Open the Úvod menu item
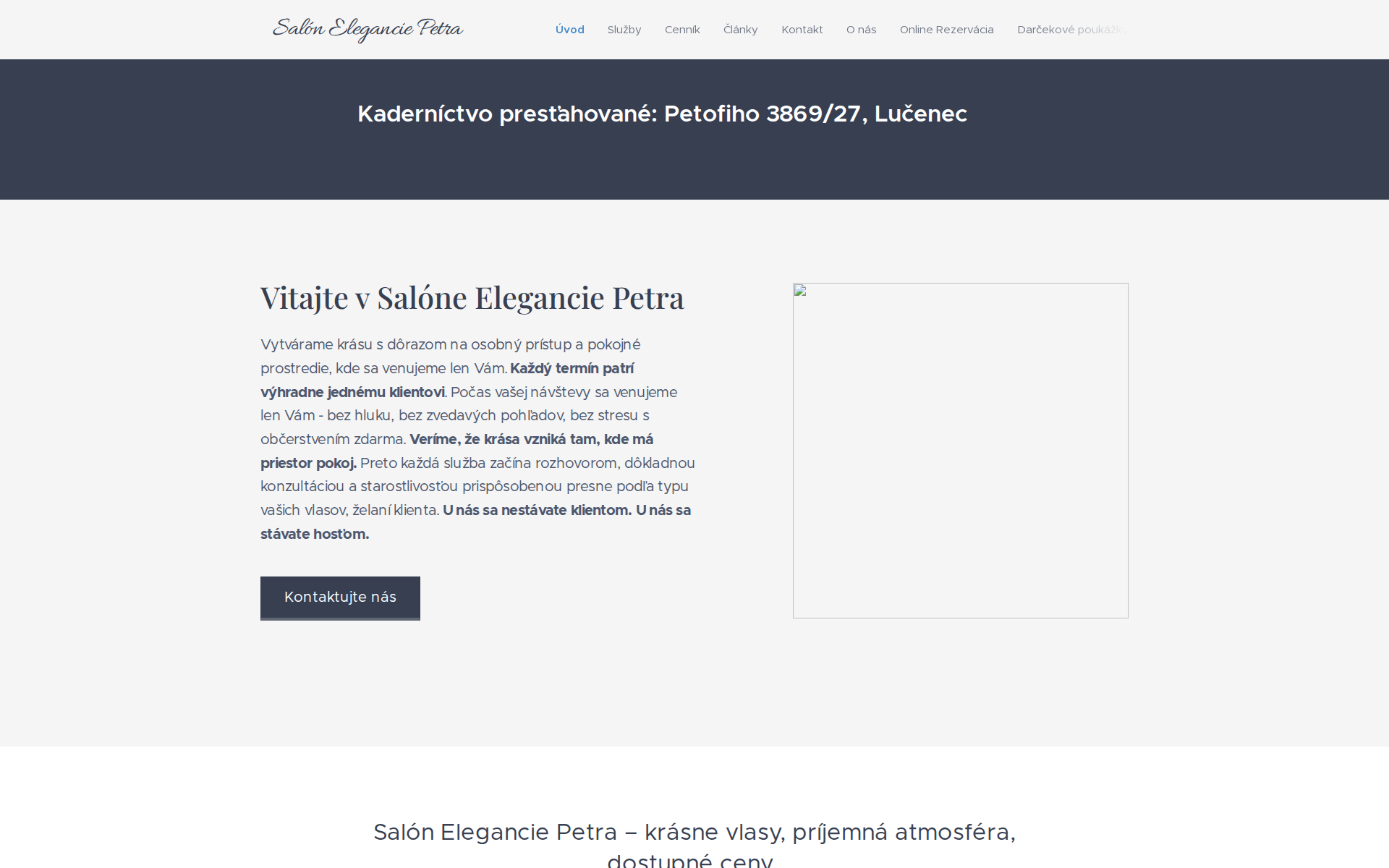The image size is (1389, 868). pos(570,30)
